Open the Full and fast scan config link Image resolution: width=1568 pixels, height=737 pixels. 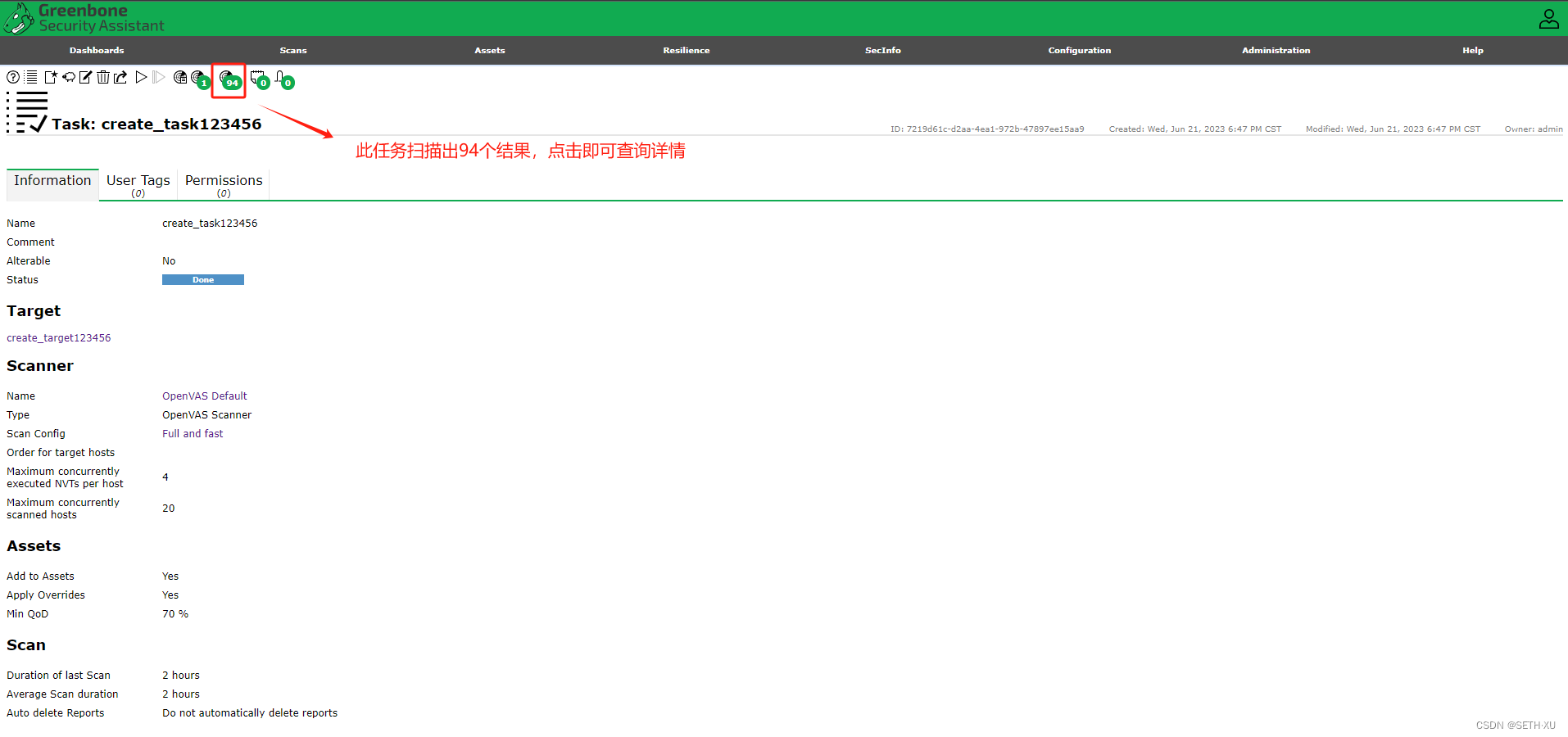(193, 433)
